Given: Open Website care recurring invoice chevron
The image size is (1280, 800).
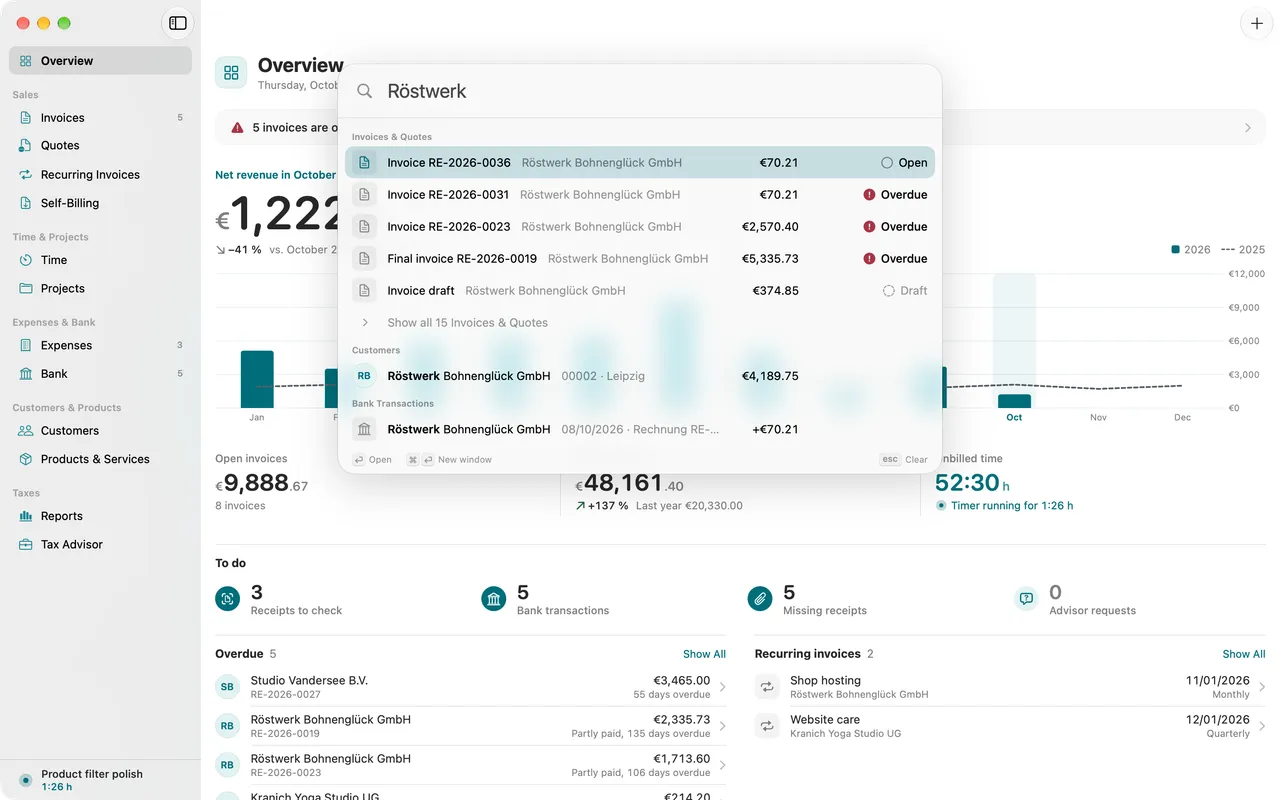Looking at the screenshot, I should click(1262, 726).
